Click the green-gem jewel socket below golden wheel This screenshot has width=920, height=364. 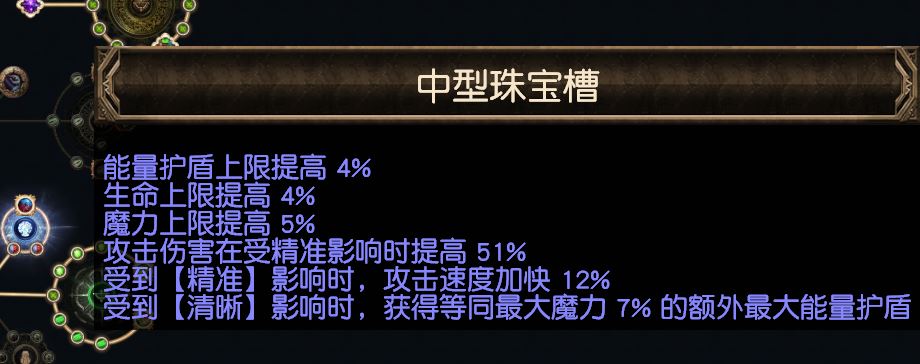[165, 40]
